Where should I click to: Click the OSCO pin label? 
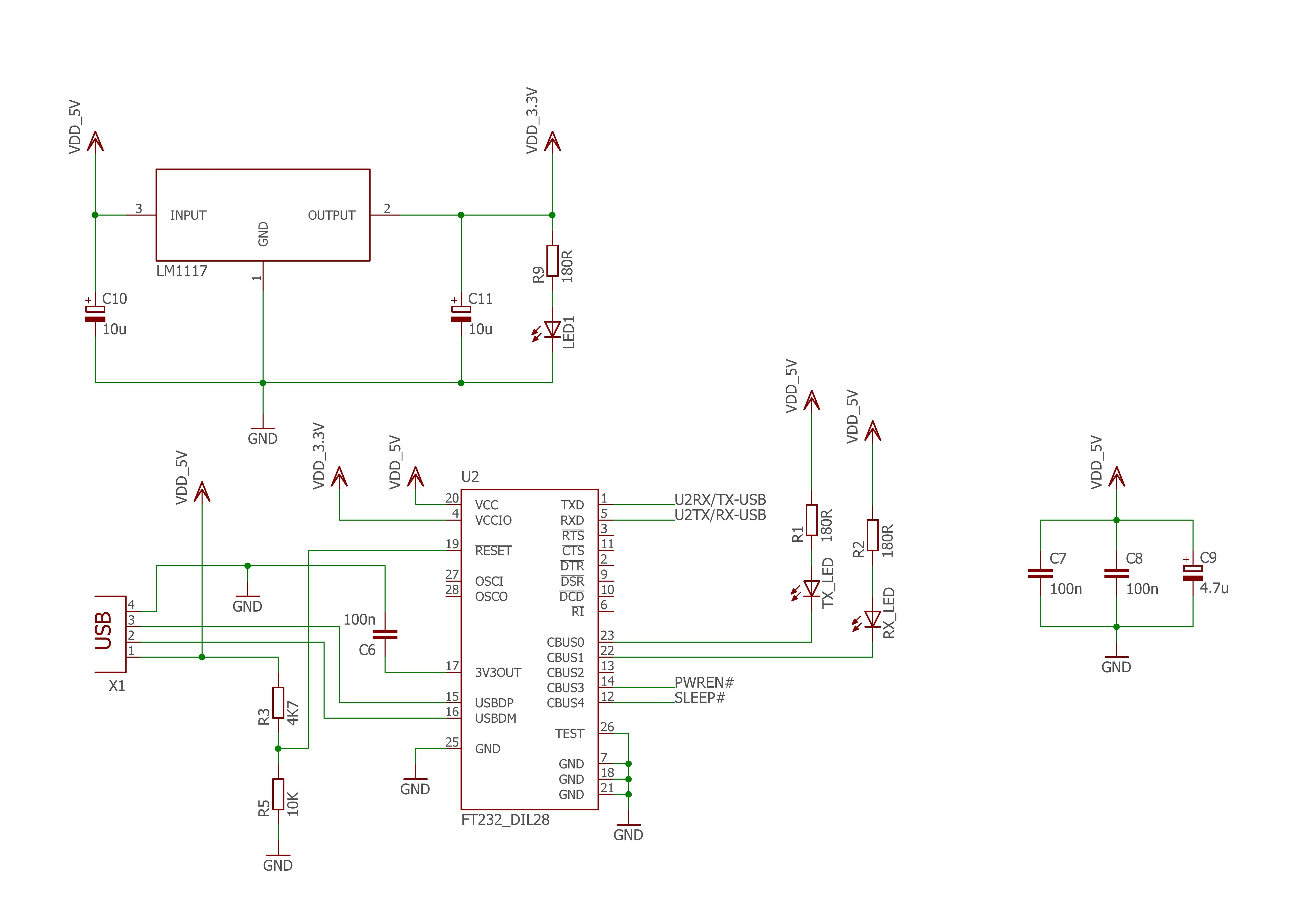pos(492,596)
